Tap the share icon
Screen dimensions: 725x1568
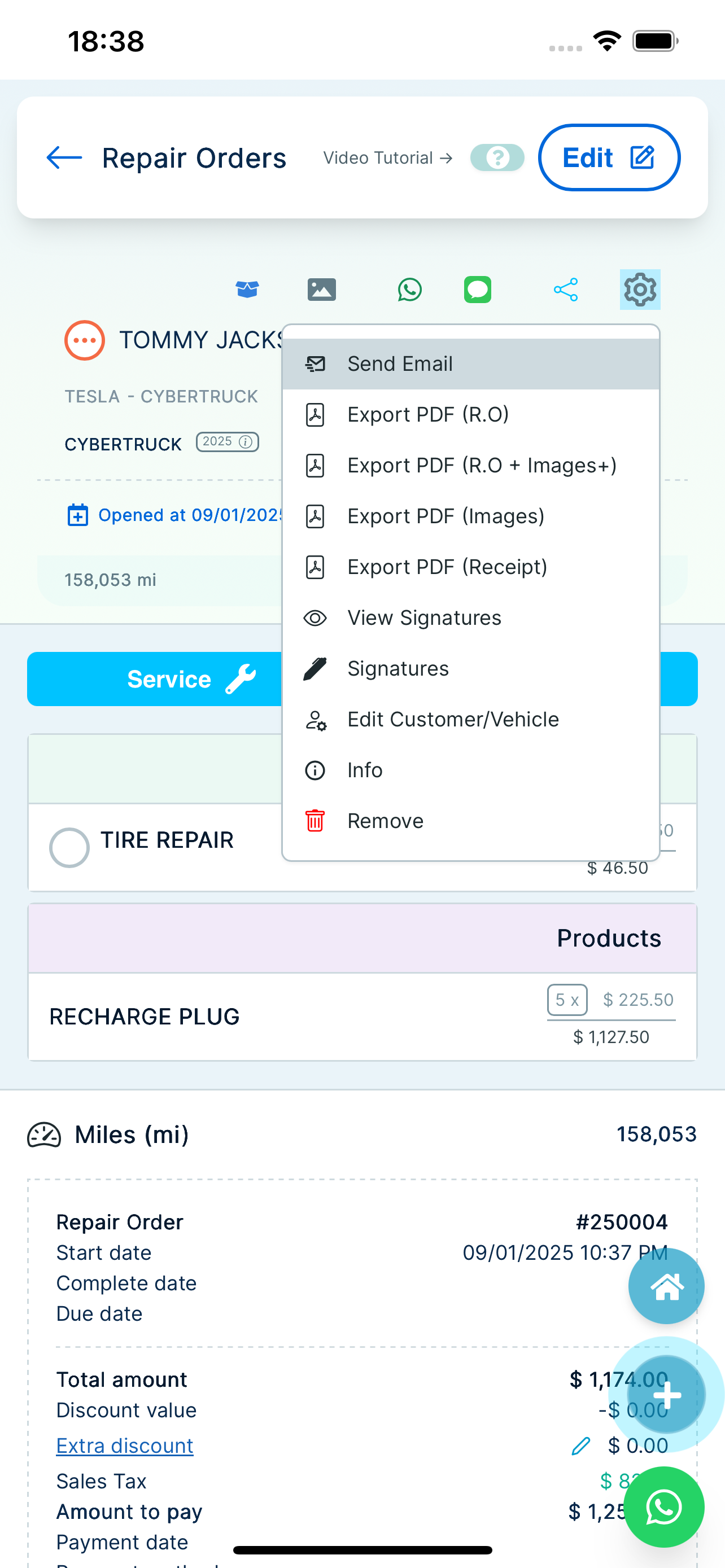[566, 290]
